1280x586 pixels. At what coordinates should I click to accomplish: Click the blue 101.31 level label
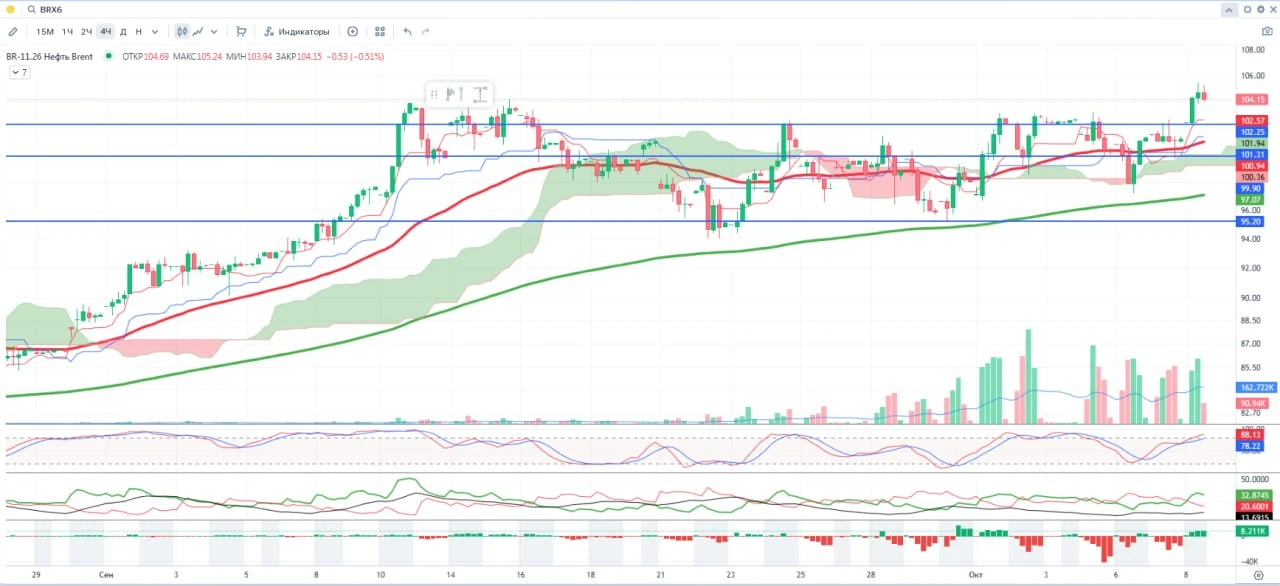click(x=1254, y=155)
